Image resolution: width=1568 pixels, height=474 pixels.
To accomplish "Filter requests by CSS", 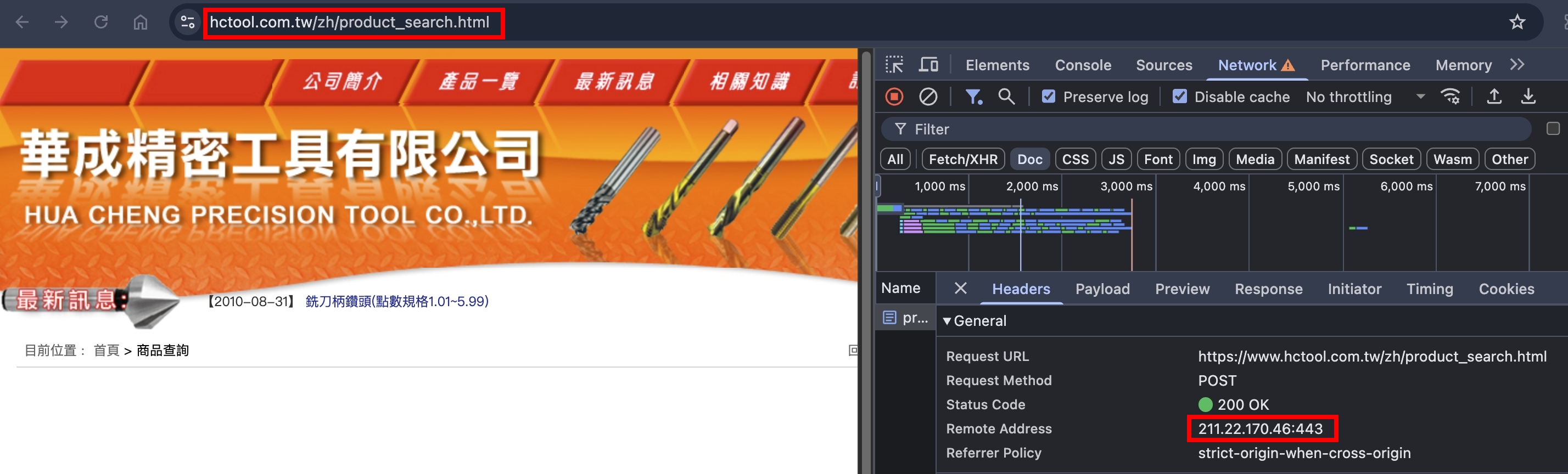I will click(x=1076, y=160).
